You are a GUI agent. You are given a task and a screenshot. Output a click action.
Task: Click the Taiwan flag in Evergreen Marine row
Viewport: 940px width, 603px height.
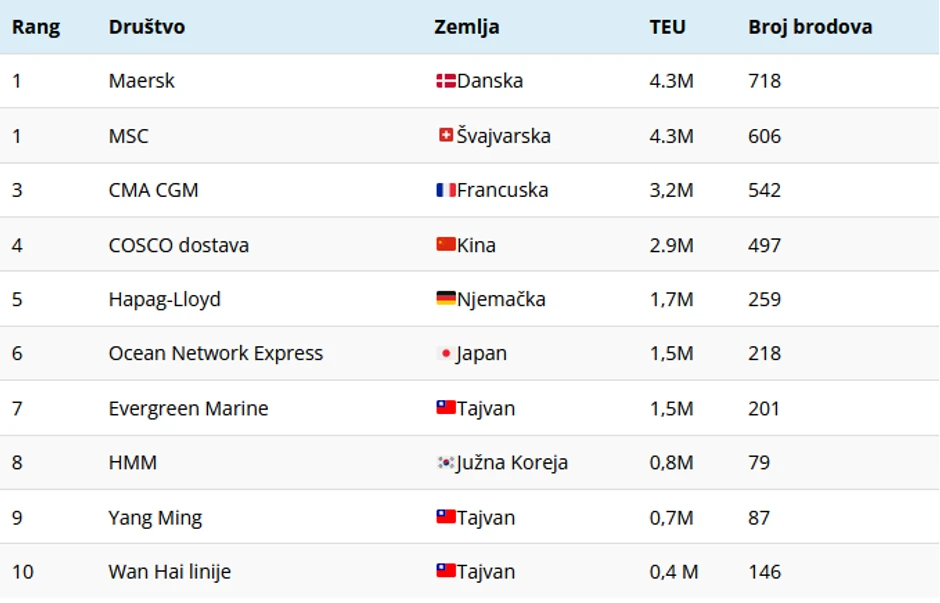point(446,408)
